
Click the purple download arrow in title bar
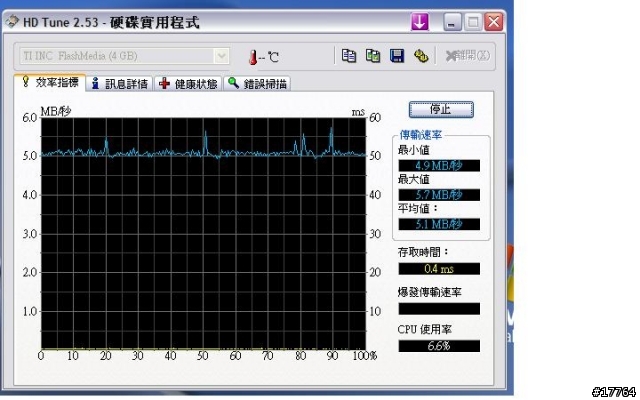[x=420, y=22]
